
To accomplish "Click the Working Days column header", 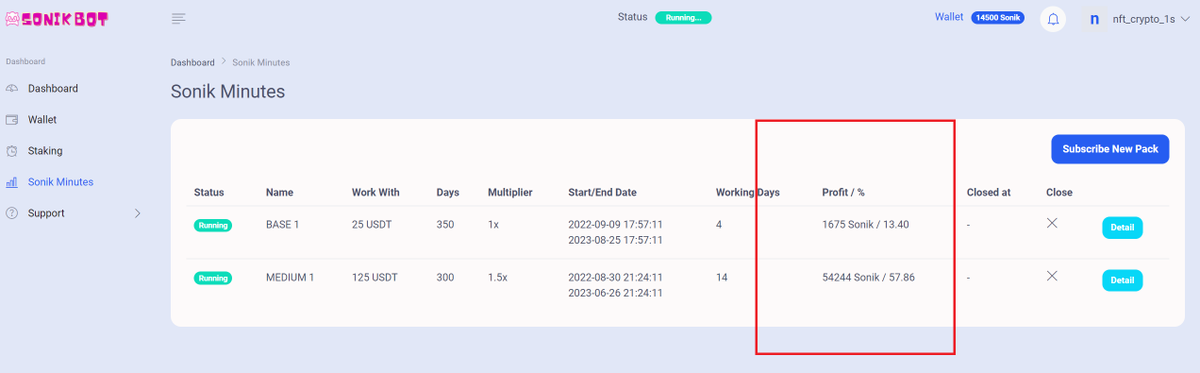I will pos(748,192).
